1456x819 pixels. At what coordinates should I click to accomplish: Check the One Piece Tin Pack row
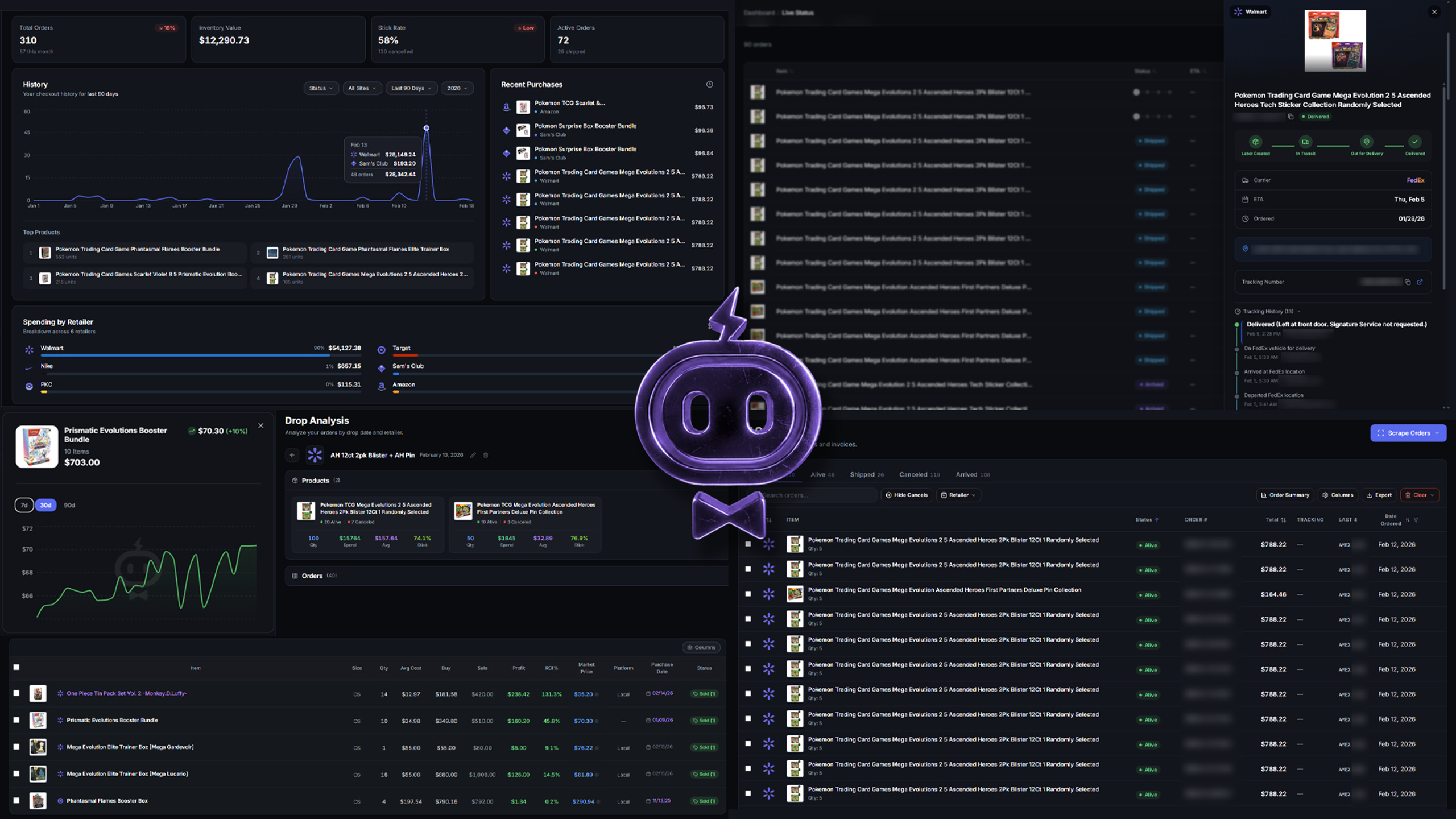click(x=16, y=693)
